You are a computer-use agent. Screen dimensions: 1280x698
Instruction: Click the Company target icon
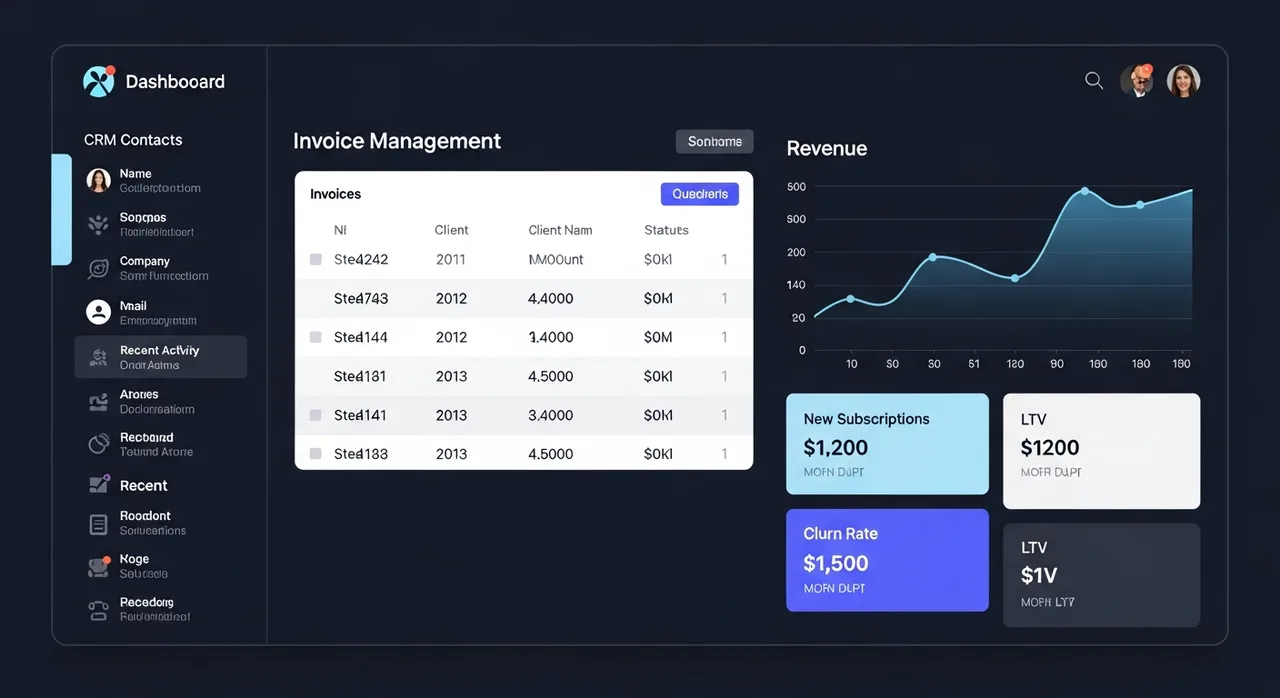[98, 268]
